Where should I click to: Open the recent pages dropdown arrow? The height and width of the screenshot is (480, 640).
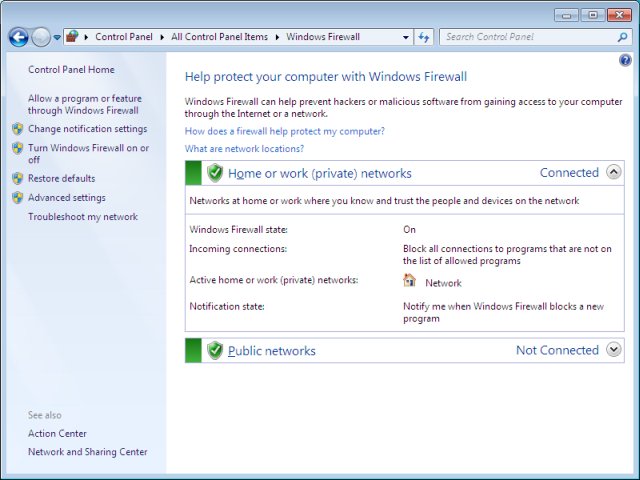tap(57, 38)
